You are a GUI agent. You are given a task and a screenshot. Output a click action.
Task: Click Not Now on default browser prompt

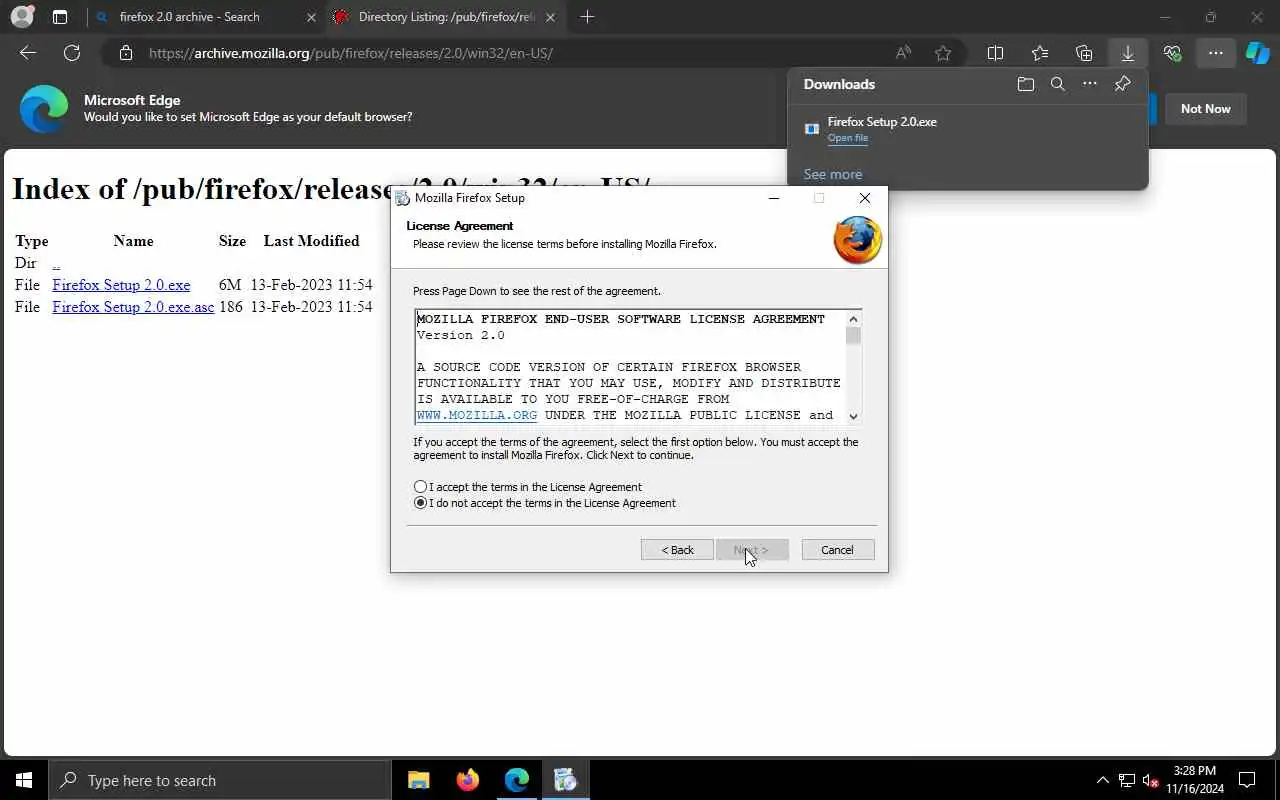1205,109
